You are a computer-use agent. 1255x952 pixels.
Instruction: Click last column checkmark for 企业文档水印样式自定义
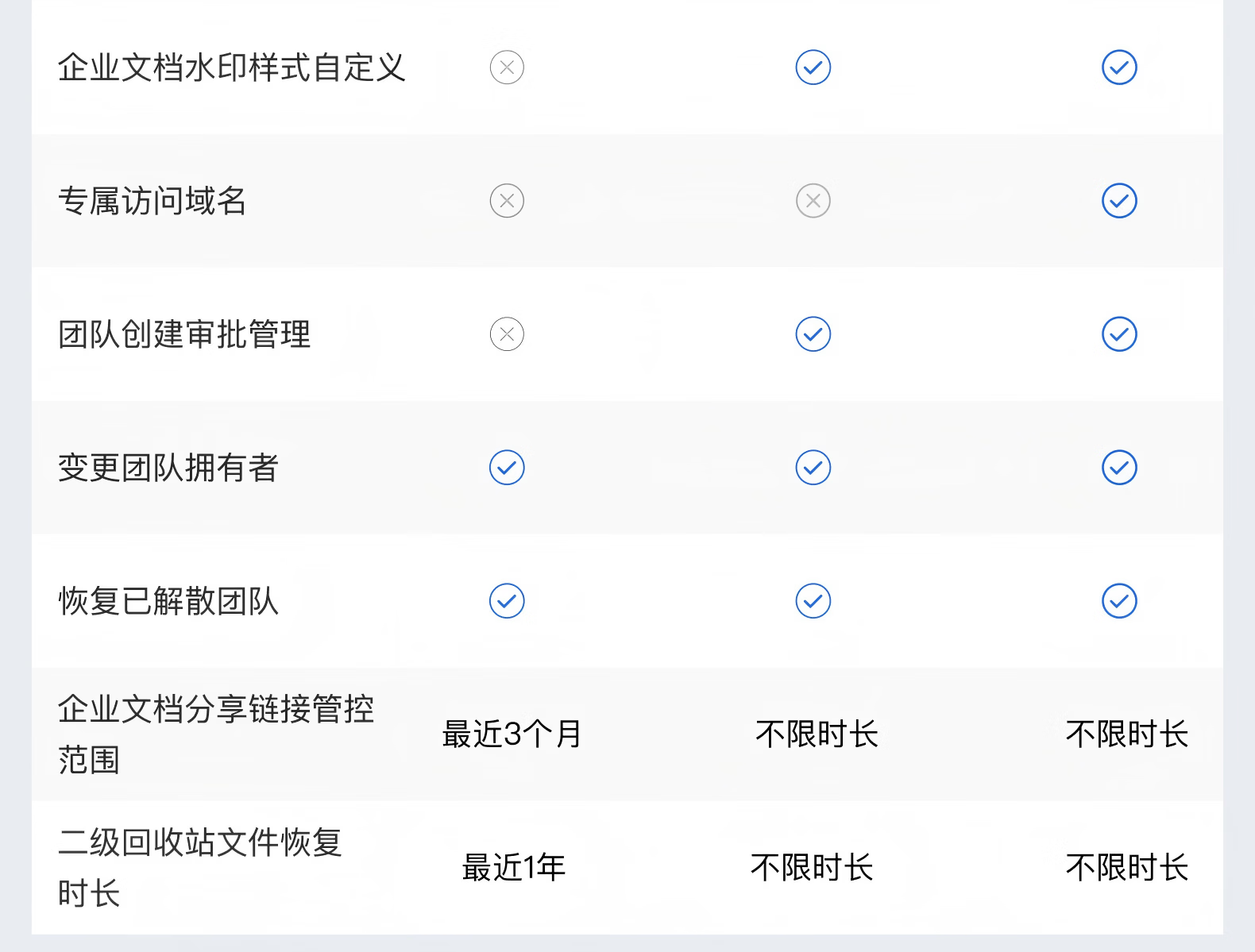(1119, 67)
